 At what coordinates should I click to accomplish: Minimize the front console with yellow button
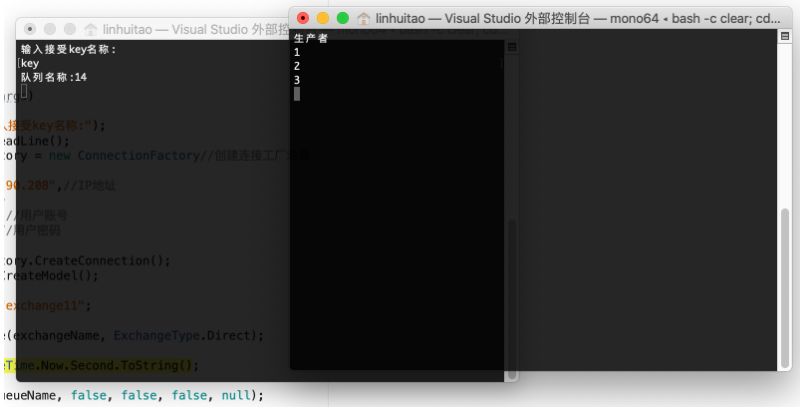(322, 18)
